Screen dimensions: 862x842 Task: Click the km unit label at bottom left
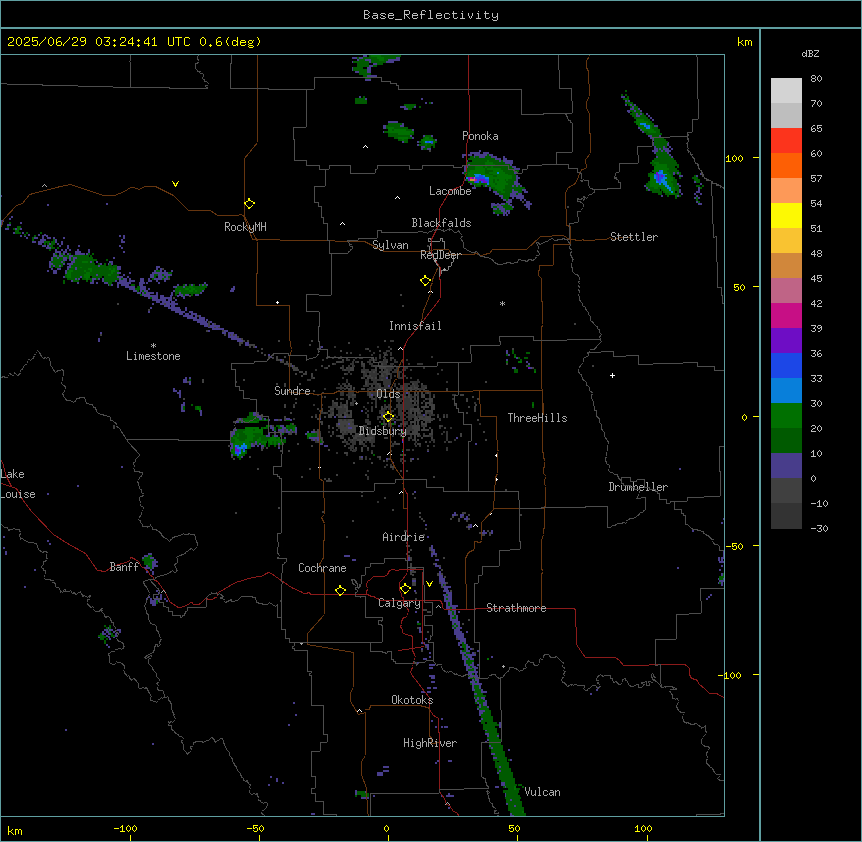[15, 830]
